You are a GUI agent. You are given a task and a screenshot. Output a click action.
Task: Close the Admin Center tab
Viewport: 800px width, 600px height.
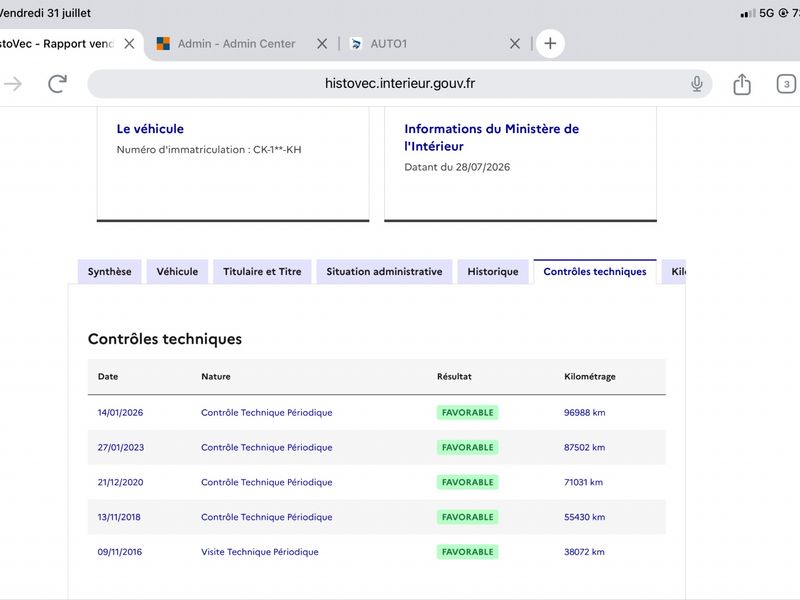(x=322, y=44)
